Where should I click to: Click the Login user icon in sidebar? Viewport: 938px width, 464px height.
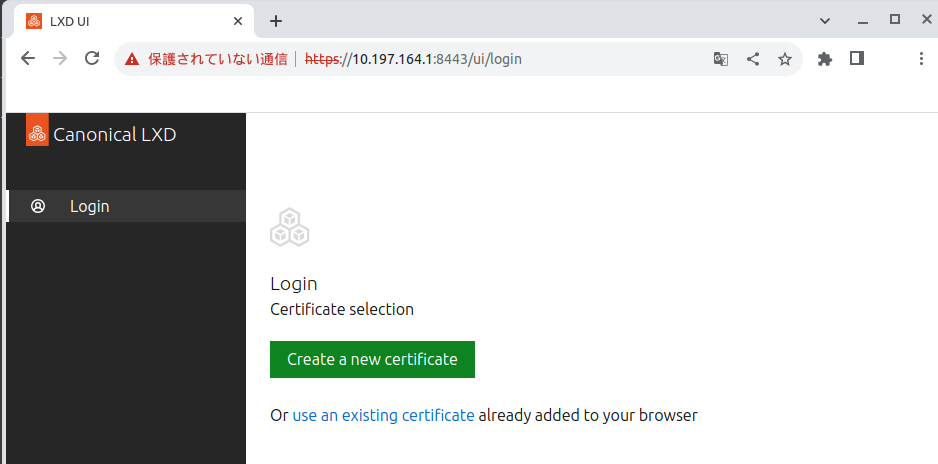pyautogui.click(x=38, y=206)
